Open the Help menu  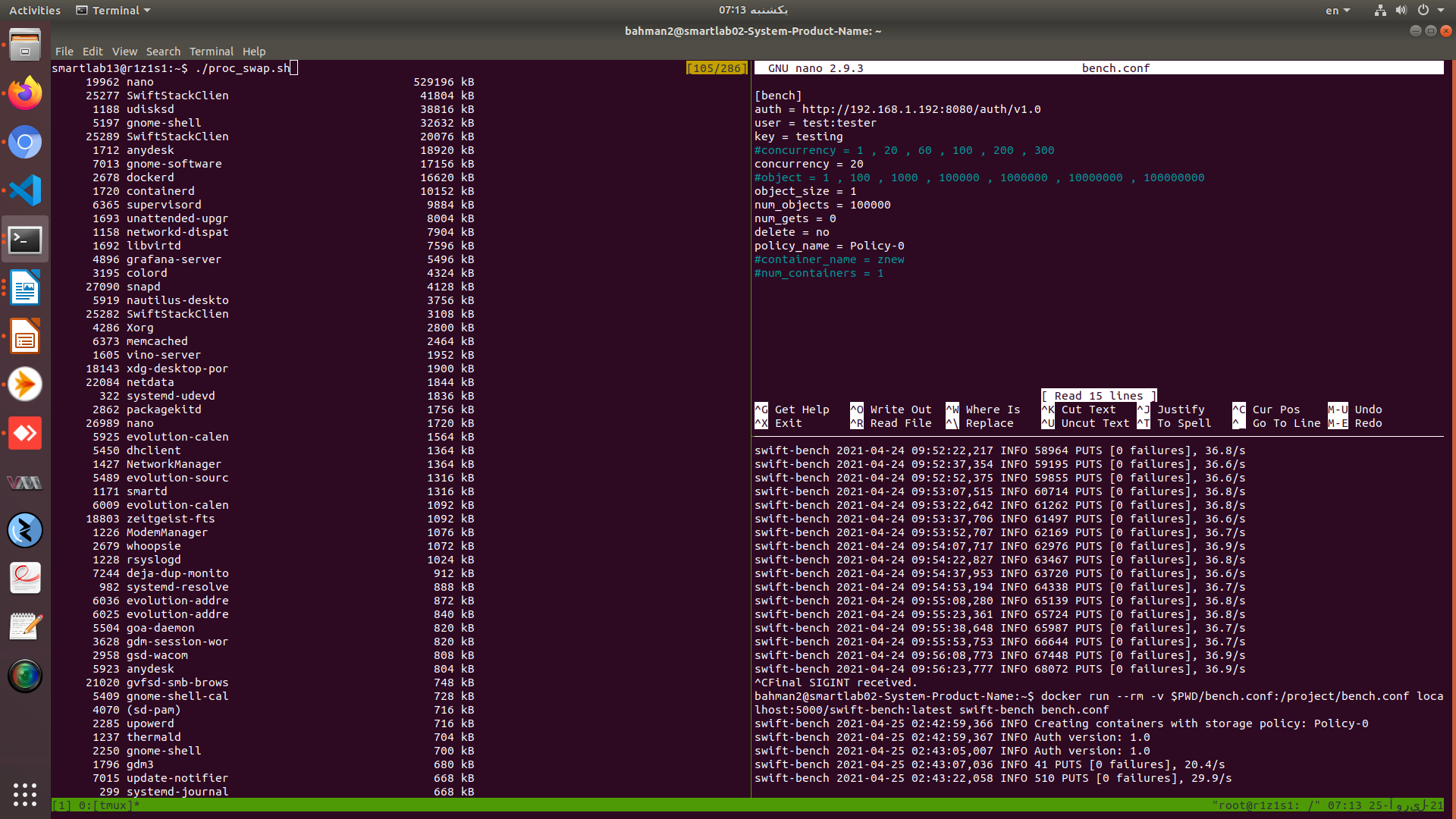(254, 52)
